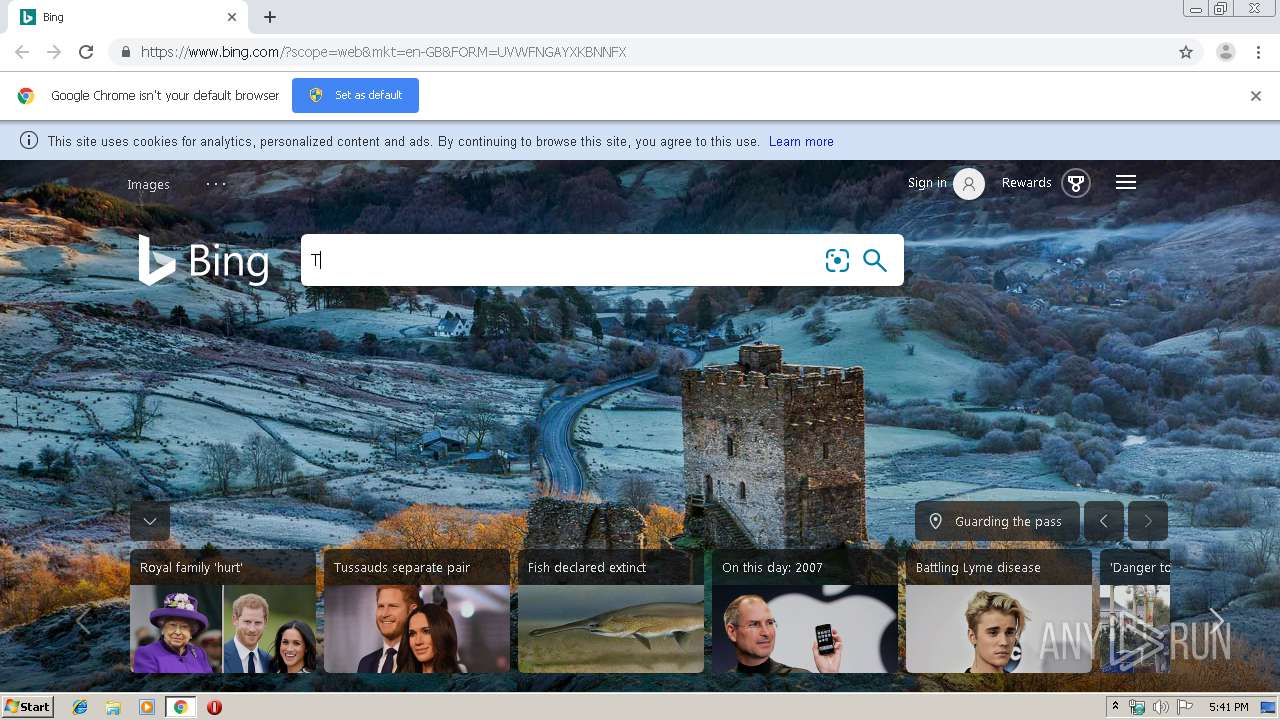Open Royal family 'hurt' news card
Screen dimensions: 1280x720
[223, 610]
